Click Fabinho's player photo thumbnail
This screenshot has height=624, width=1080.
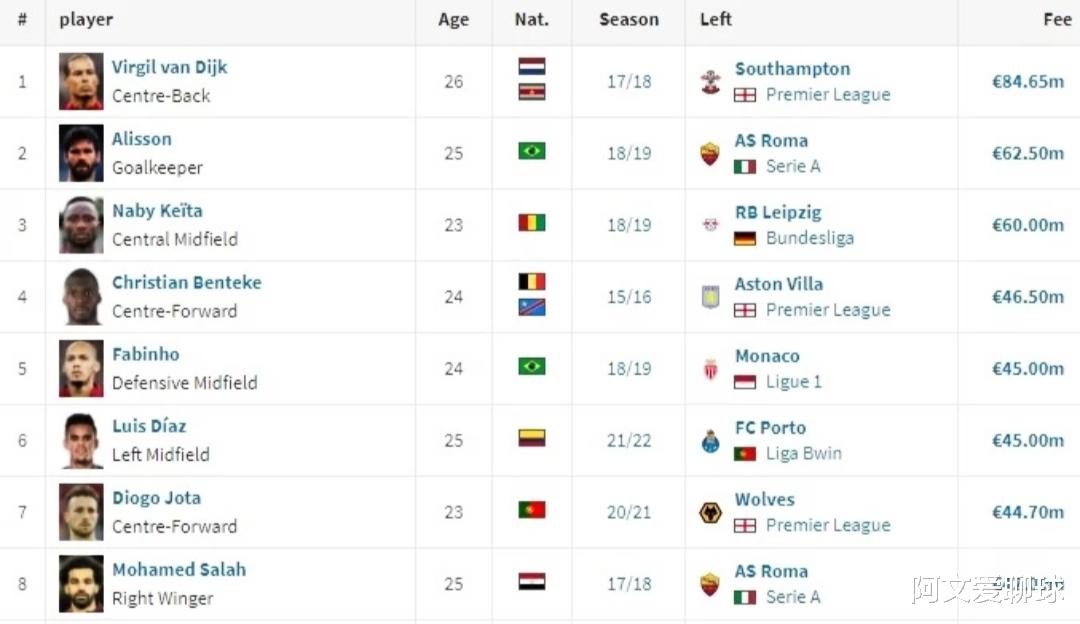(81, 368)
